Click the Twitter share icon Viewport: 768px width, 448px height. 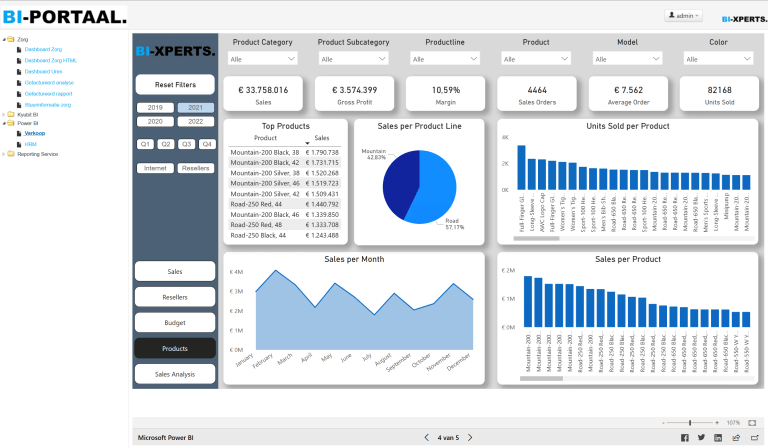702,438
